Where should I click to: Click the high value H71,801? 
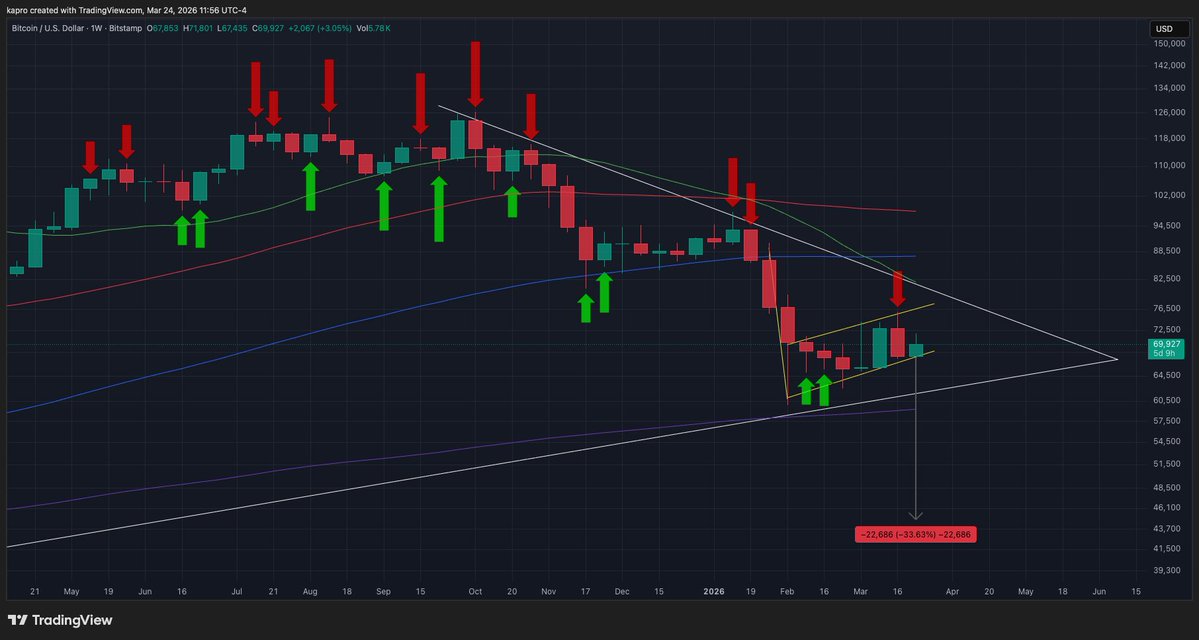click(x=199, y=28)
